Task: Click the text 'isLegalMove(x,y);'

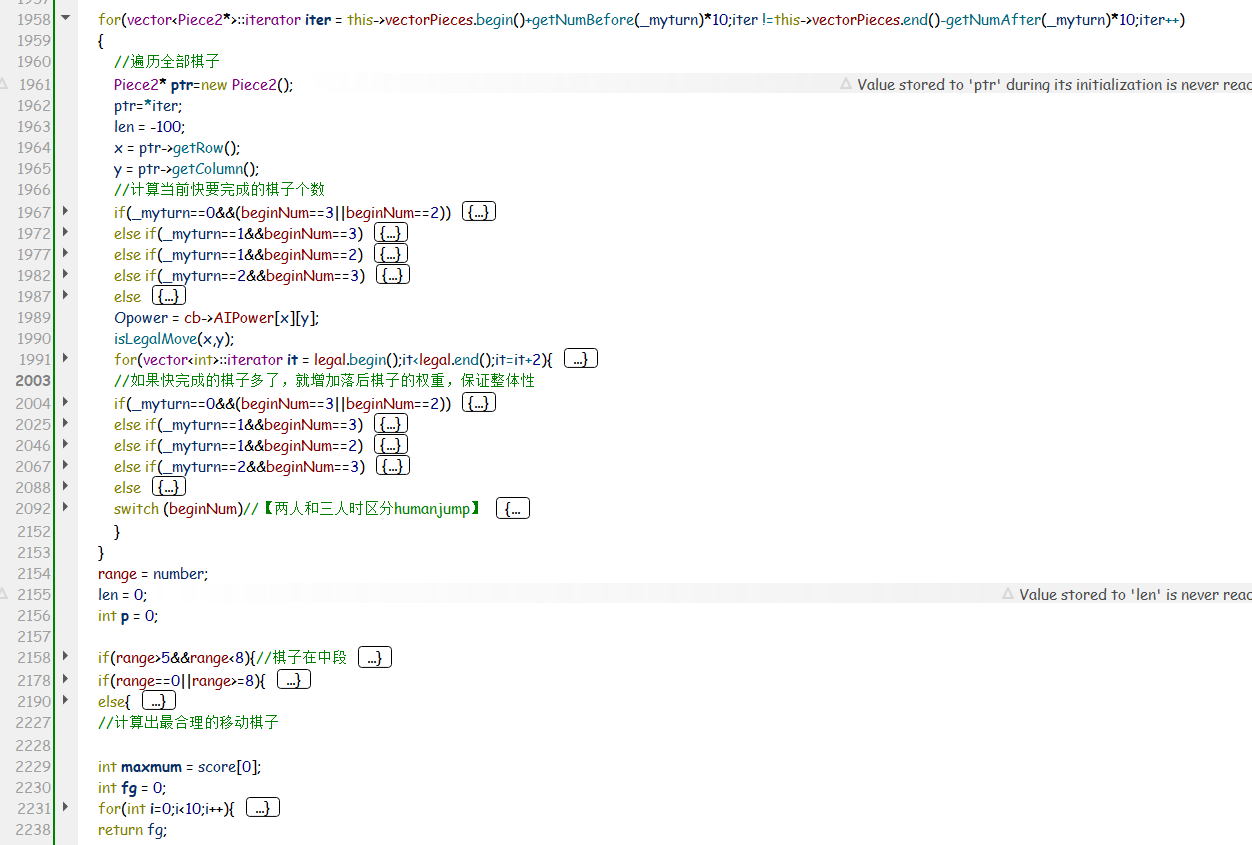Action: pyautogui.click(x=174, y=339)
